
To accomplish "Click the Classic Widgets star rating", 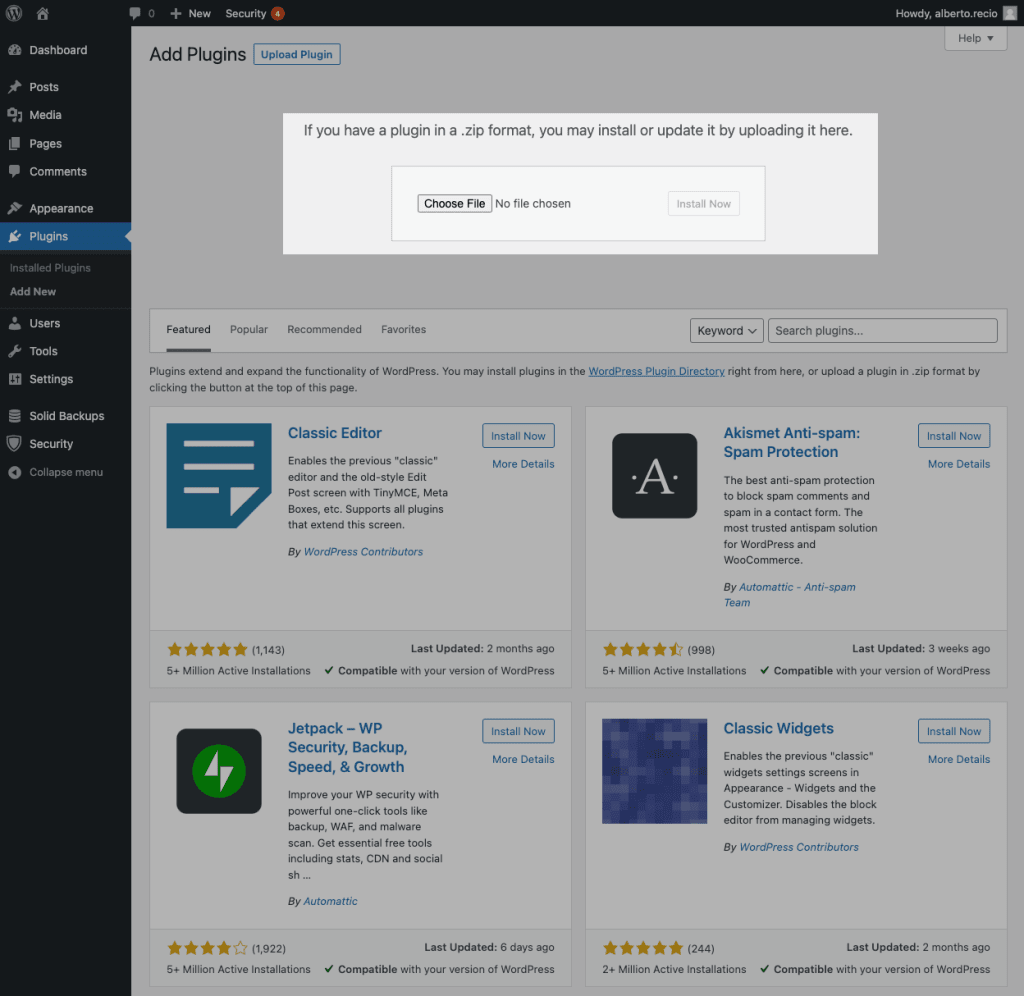I will click(643, 948).
